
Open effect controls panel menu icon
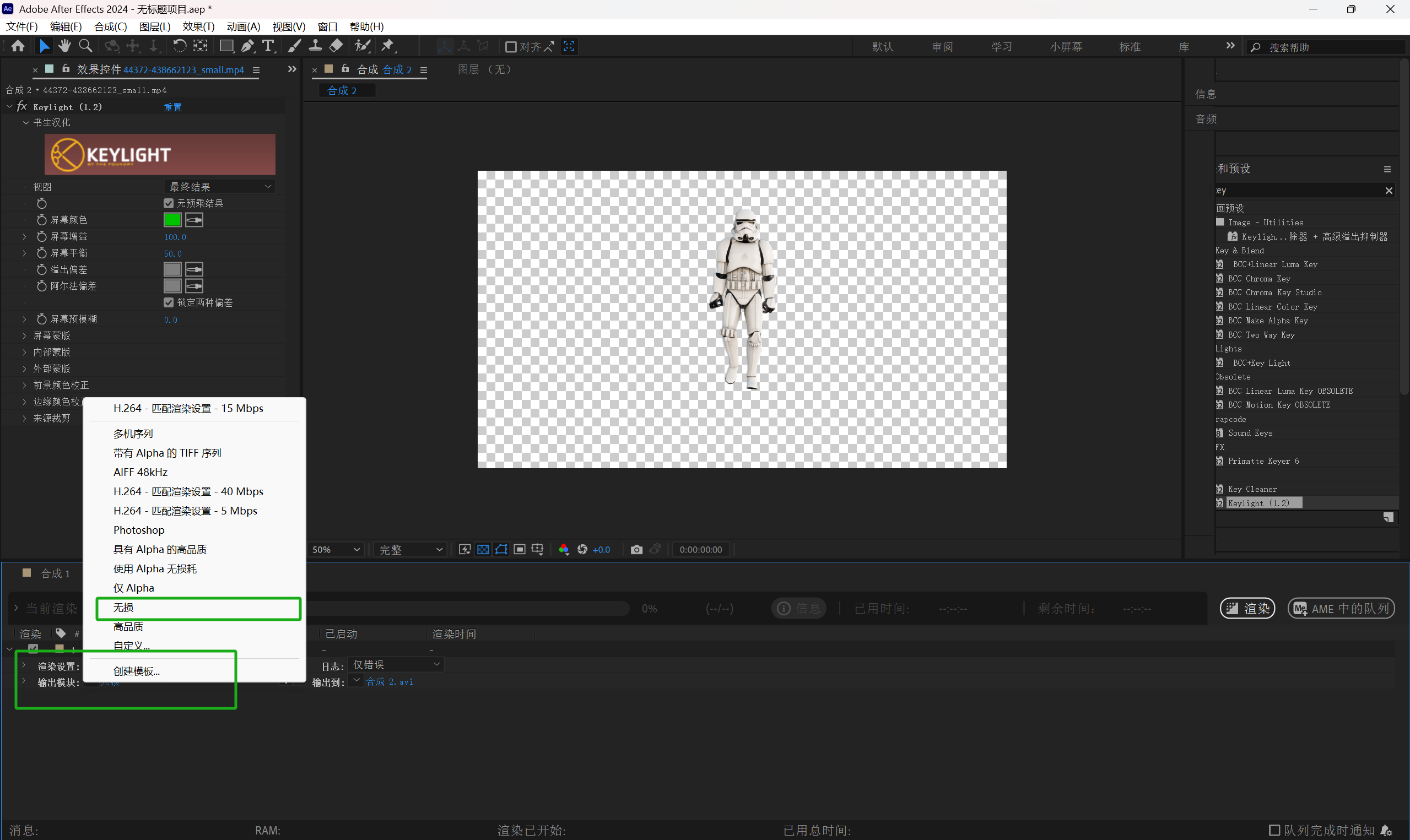coord(256,70)
